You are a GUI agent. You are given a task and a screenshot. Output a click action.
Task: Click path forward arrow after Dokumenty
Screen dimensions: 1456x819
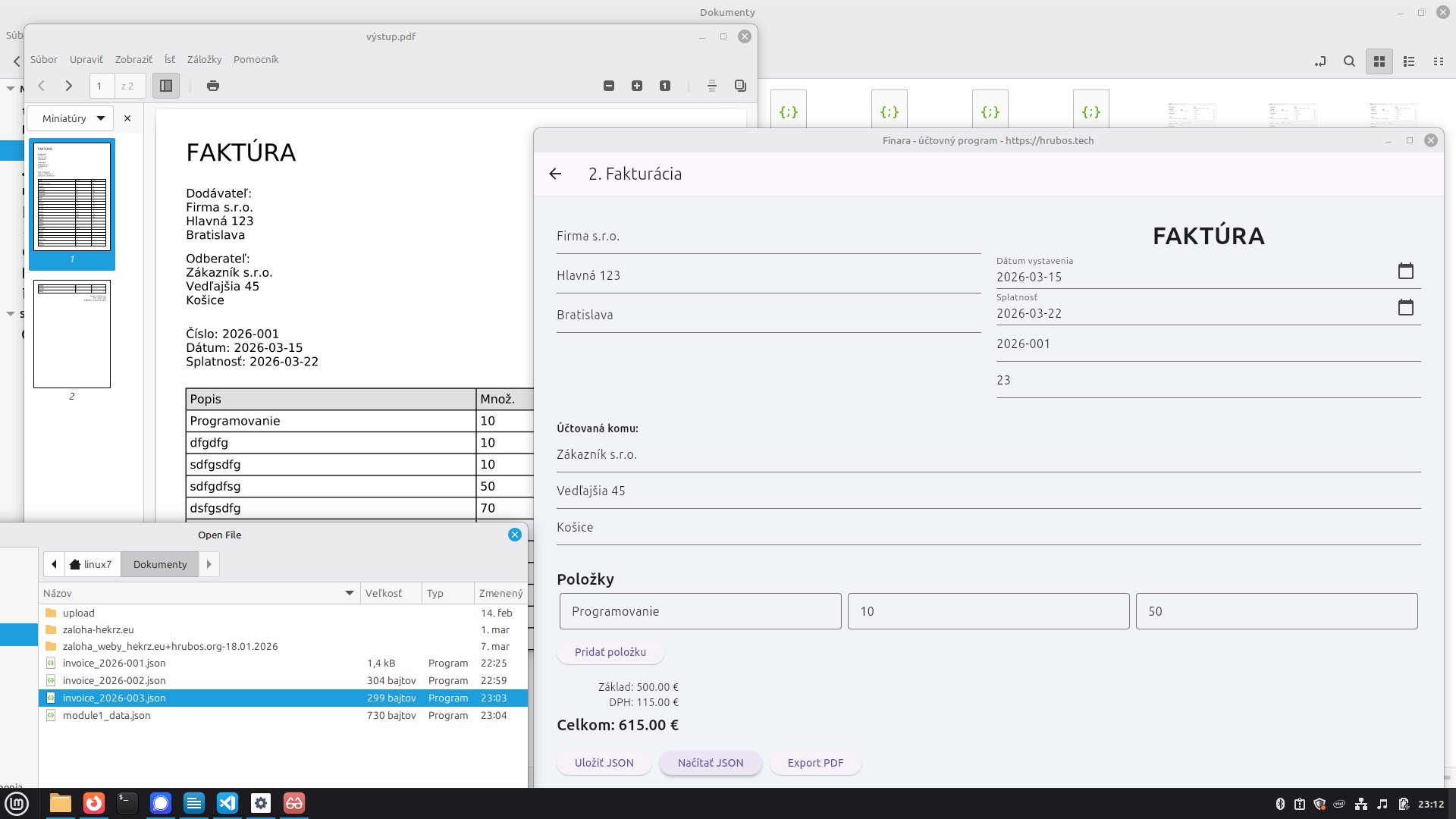click(209, 564)
